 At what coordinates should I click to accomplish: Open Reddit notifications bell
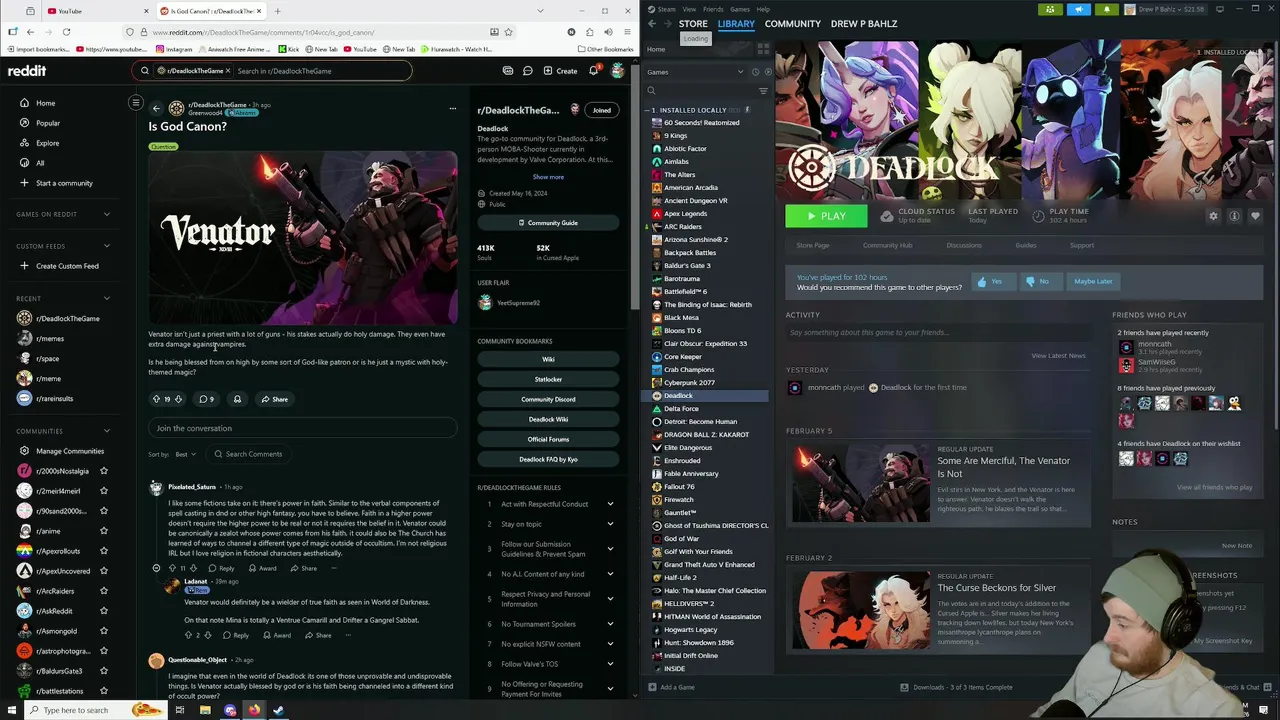point(593,71)
